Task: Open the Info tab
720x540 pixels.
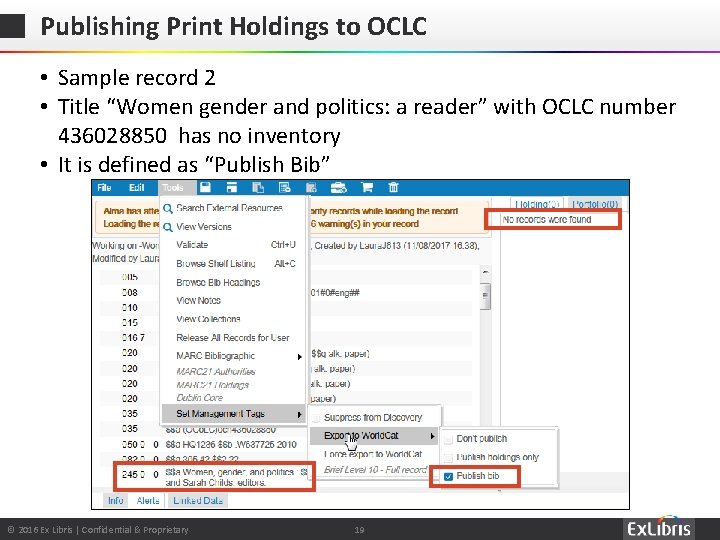Action: point(116,501)
